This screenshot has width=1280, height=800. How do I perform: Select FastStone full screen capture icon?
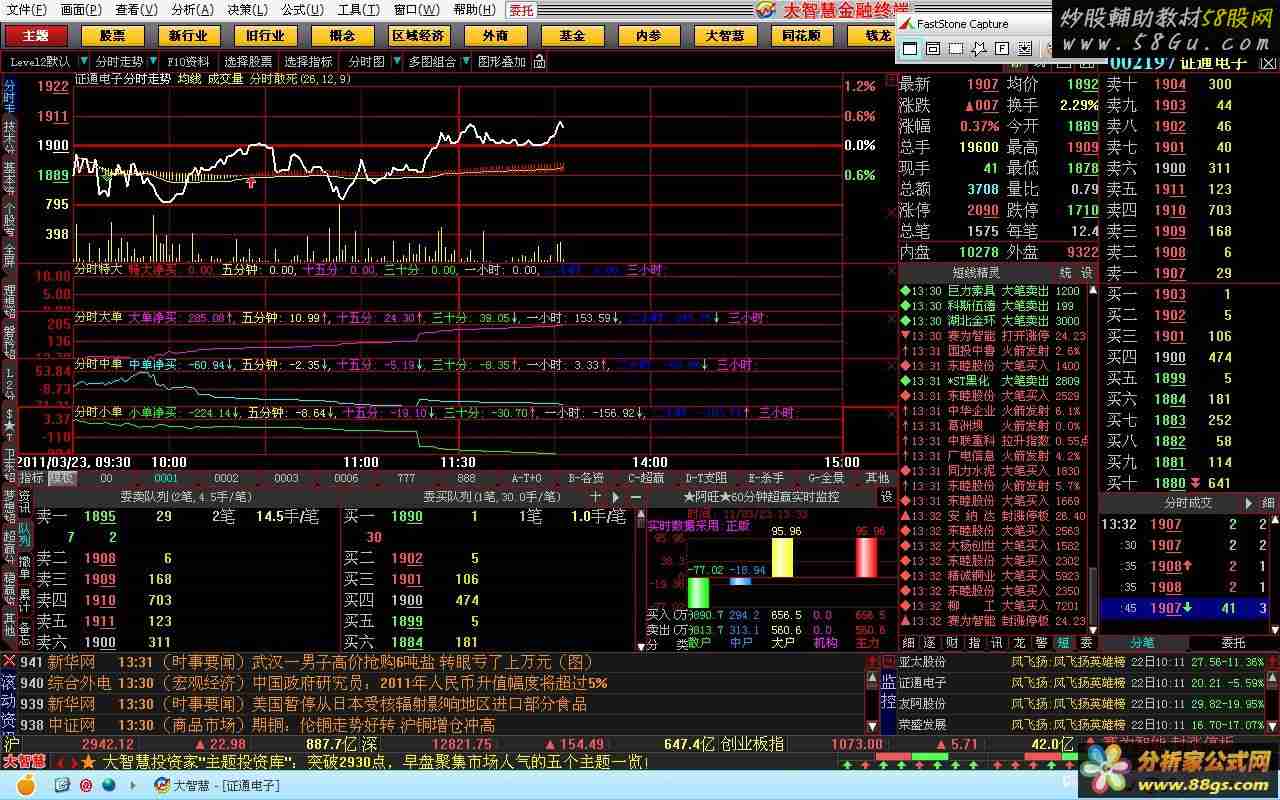point(1002,48)
